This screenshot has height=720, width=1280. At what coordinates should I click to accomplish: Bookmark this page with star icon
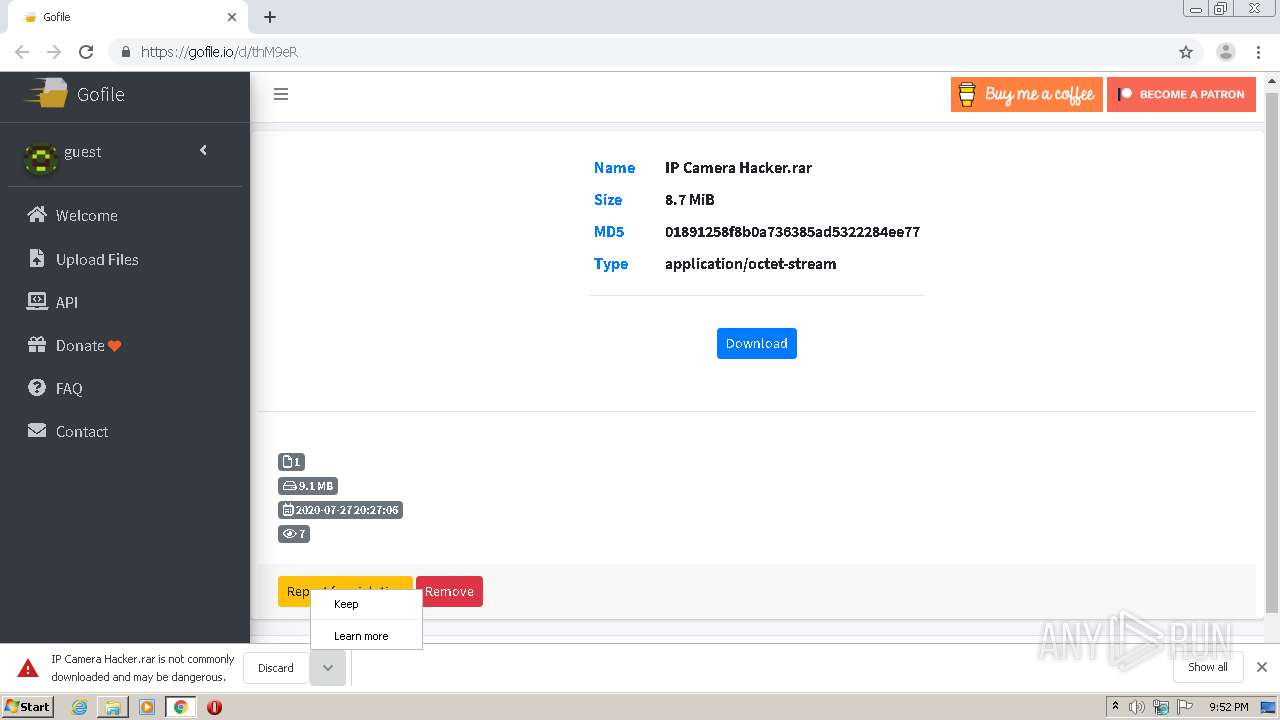click(1186, 52)
